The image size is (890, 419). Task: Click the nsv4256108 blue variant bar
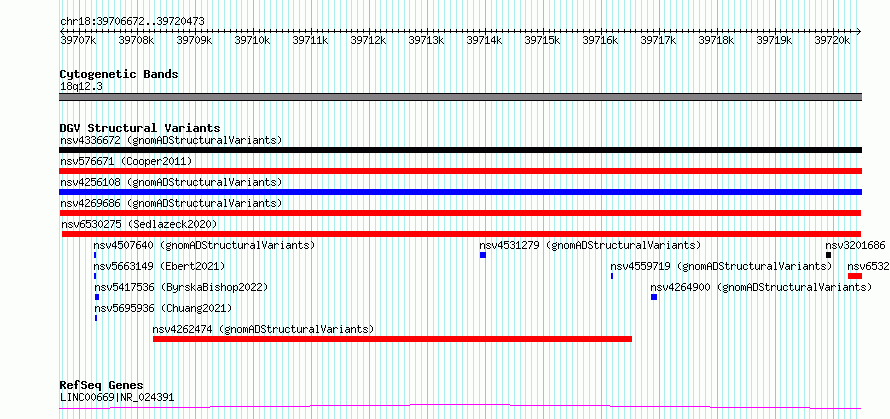point(460,192)
